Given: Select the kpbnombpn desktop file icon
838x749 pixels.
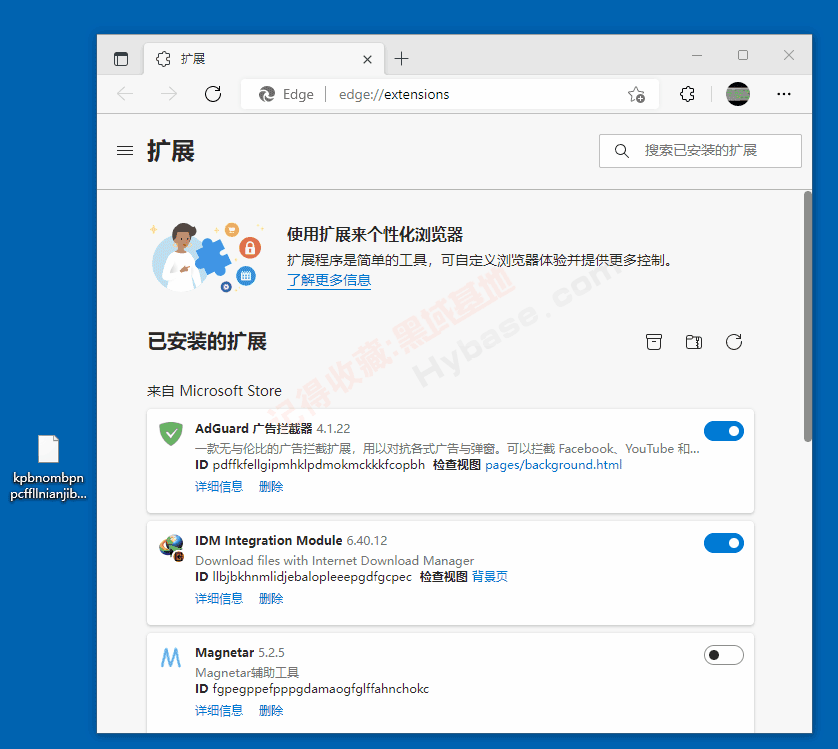Looking at the screenshot, I should click(x=48, y=467).
